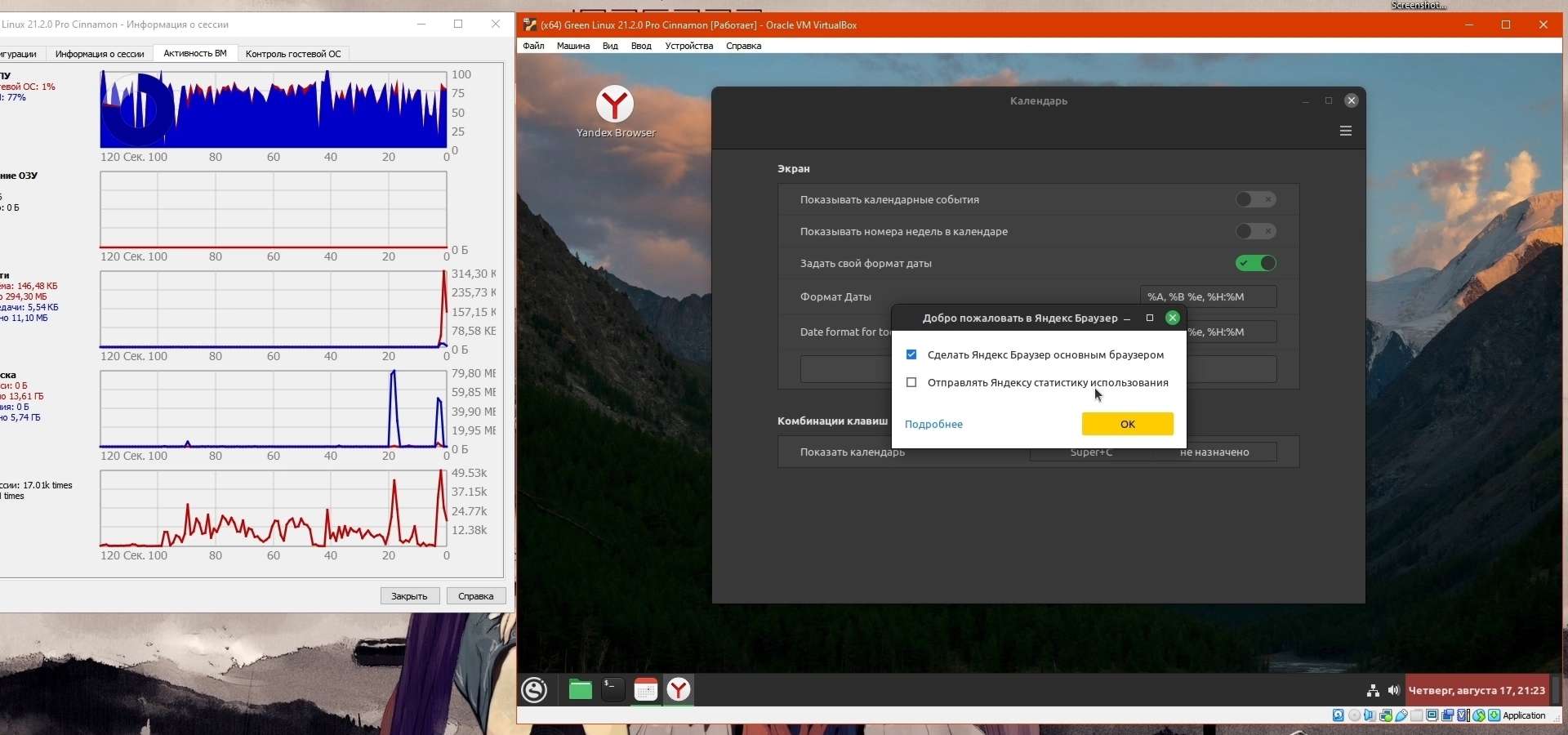Click the yellow OK button

click(x=1128, y=424)
